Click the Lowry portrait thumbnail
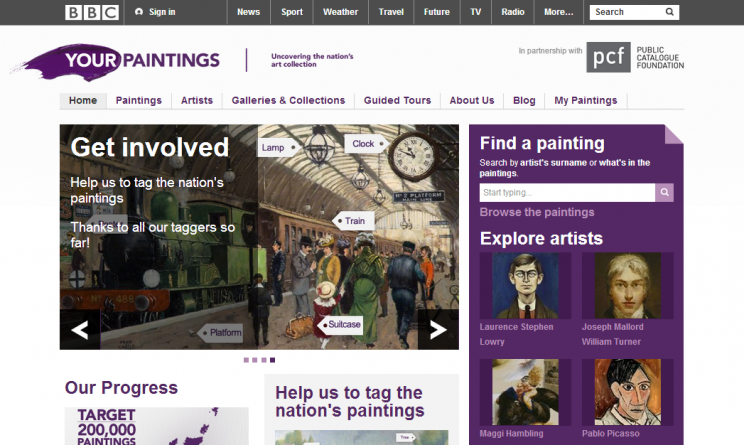The image size is (744, 445). pos(525,286)
